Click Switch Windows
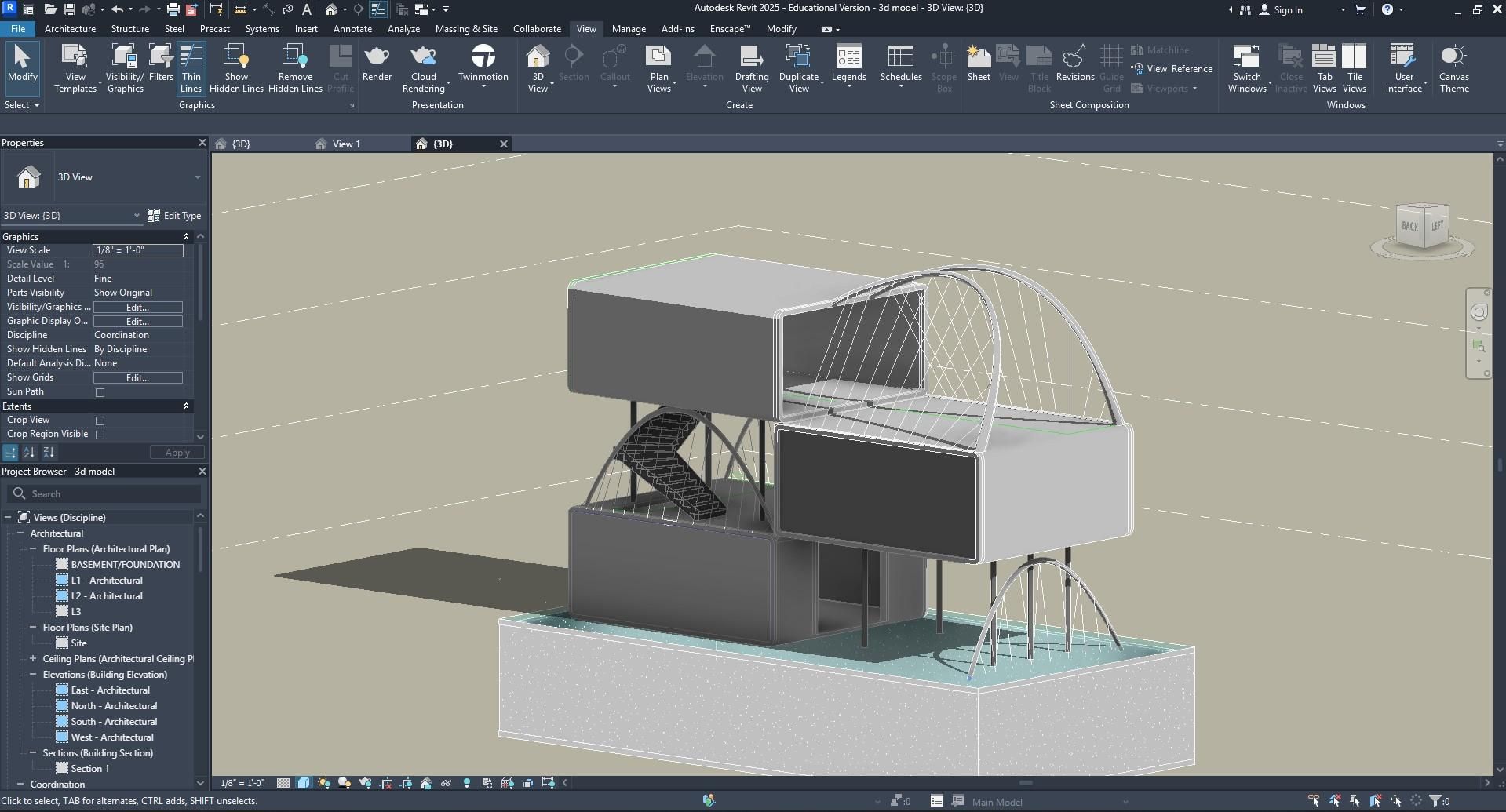Screen dimensions: 1506x812 click(1247, 68)
